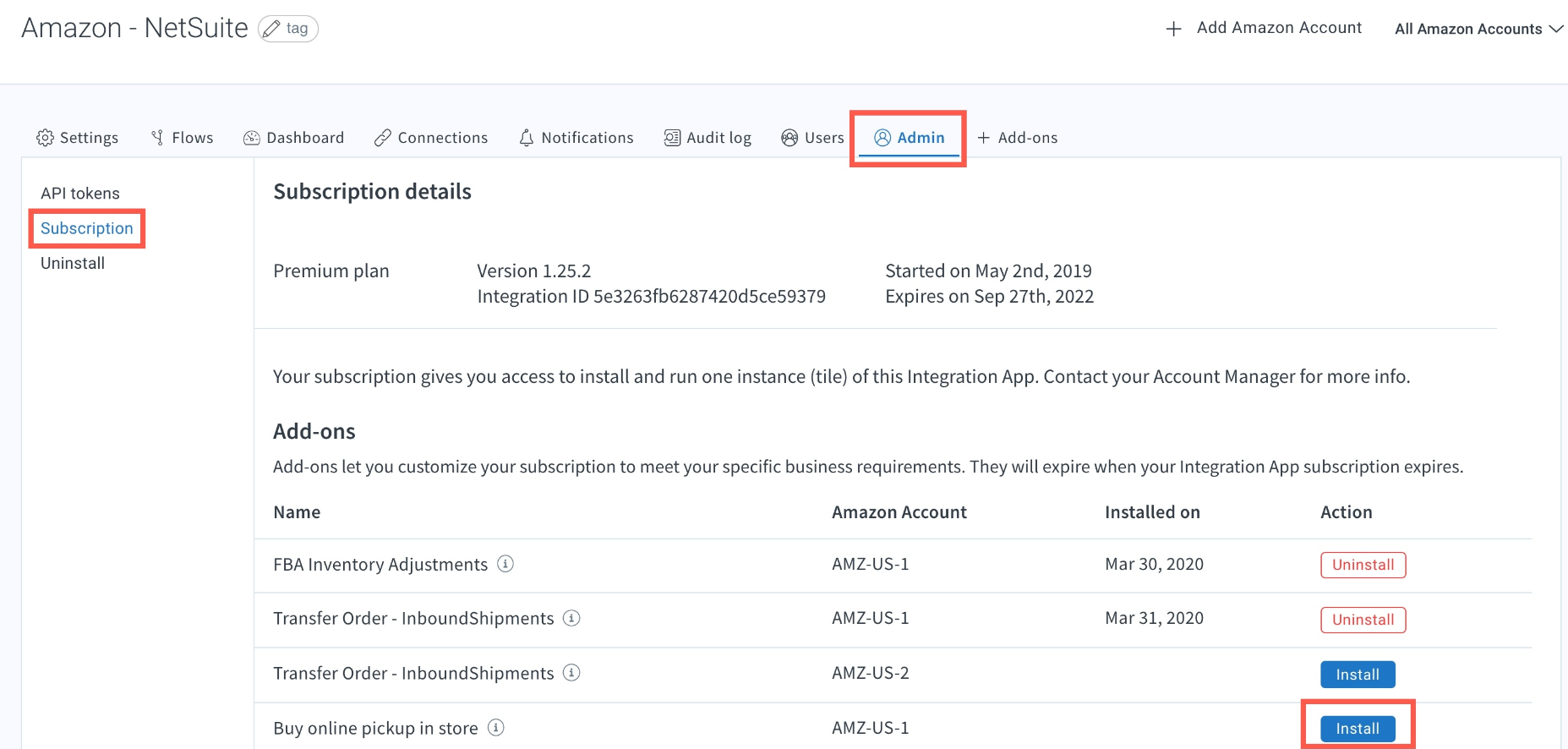1568x749 pixels.
Task: Click the Users group icon
Action: tap(789, 138)
